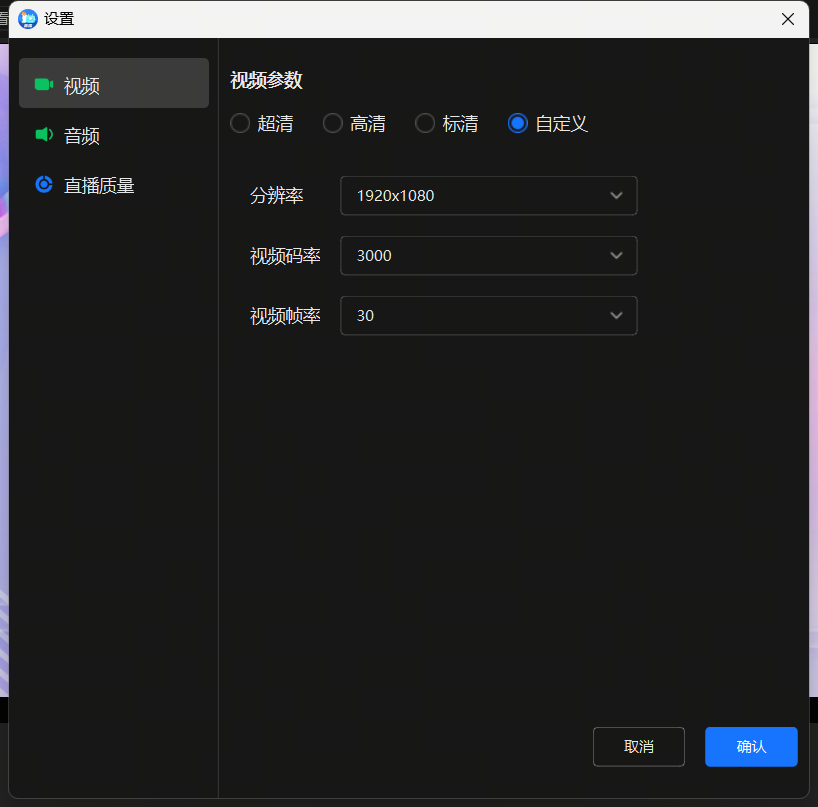Screen dimensions: 818x807
Task: Click the 取消 cancel button
Action: click(638, 746)
